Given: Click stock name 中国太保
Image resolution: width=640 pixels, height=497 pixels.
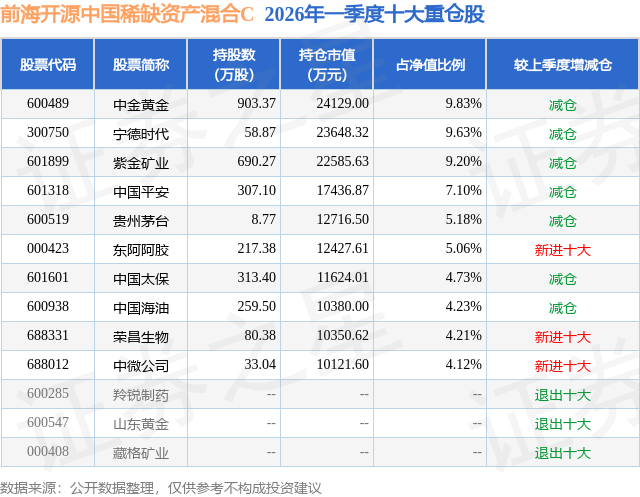Looking at the screenshot, I should (141, 279).
